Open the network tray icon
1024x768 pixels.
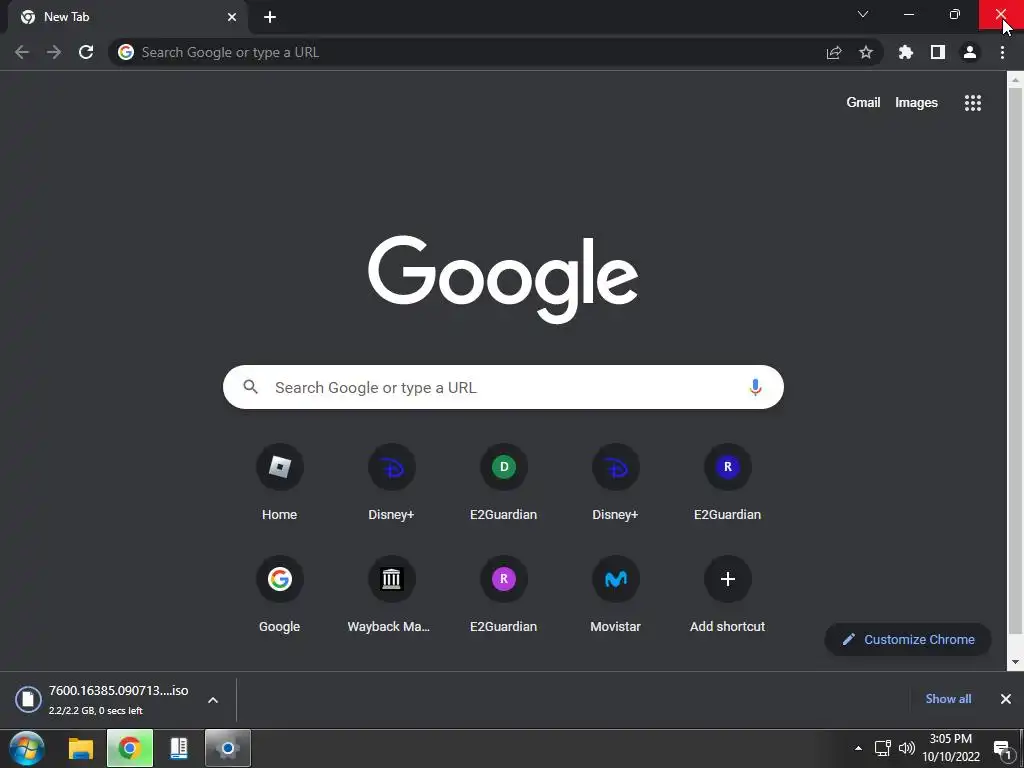(x=882, y=748)
